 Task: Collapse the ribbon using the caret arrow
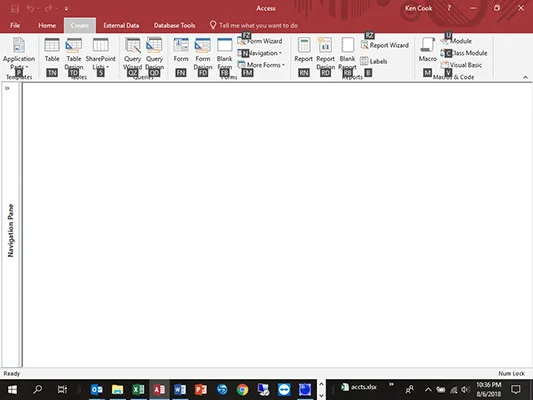[525, 77]
